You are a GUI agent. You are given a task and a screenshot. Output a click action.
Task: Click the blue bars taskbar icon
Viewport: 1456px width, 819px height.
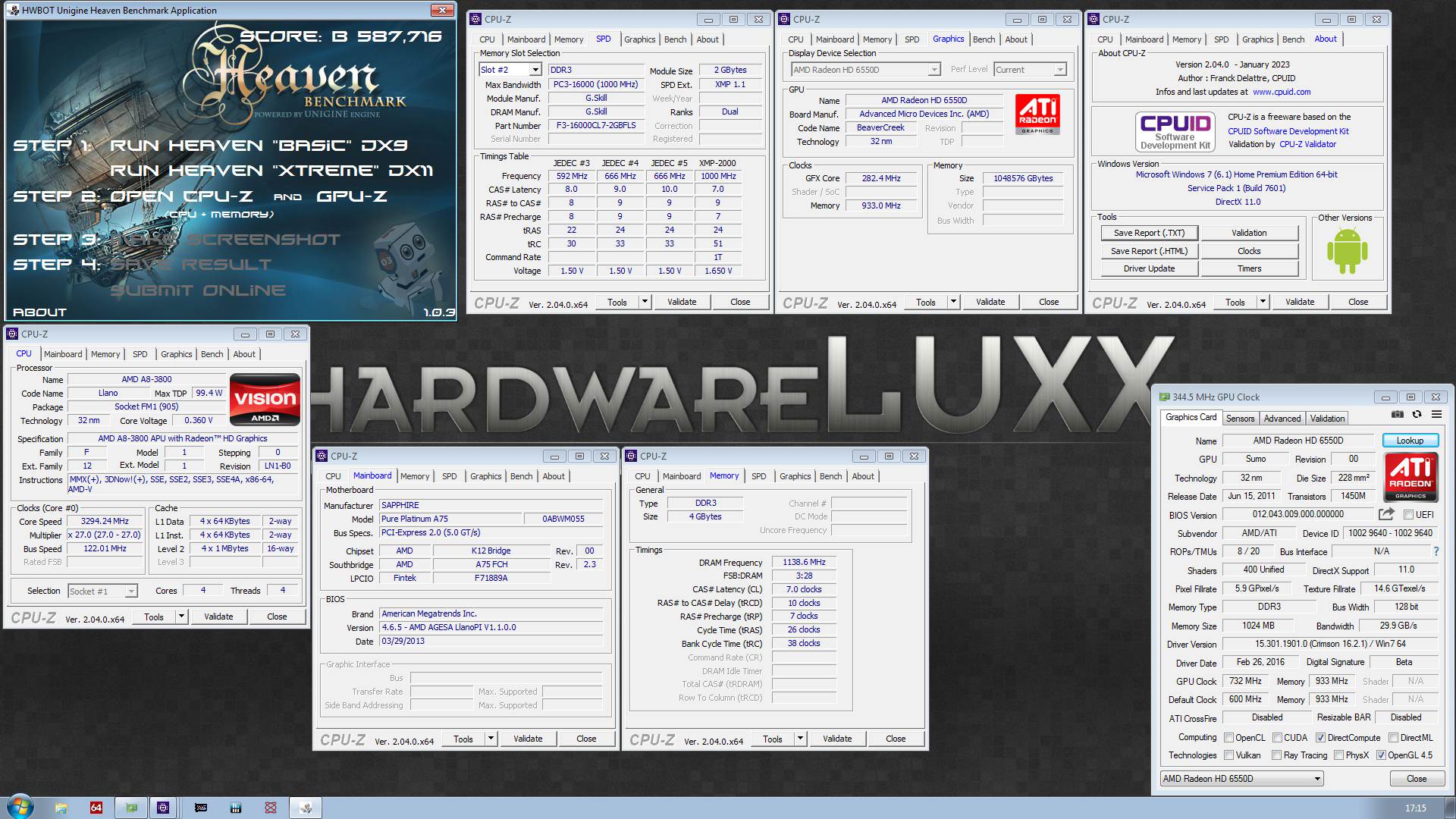click(x=236, y=808)
